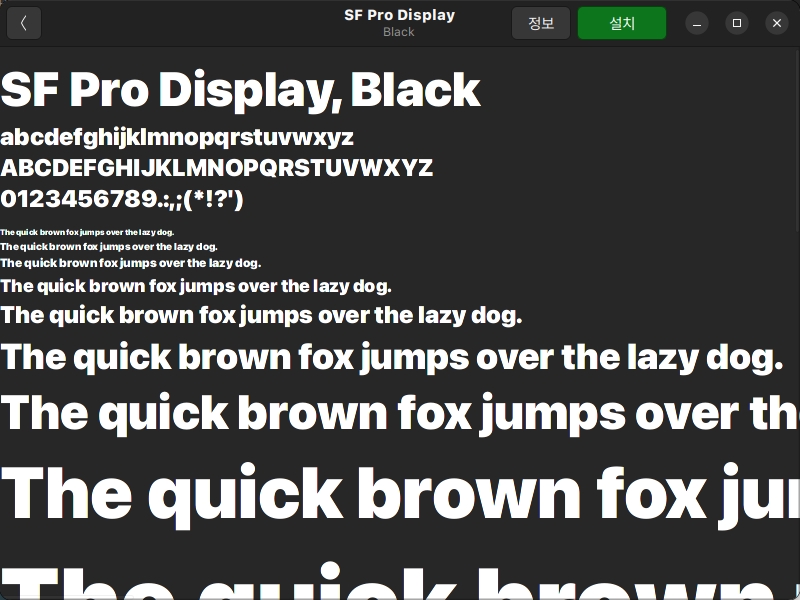Click the 'SF Pro Display, Black' heading

240,90
